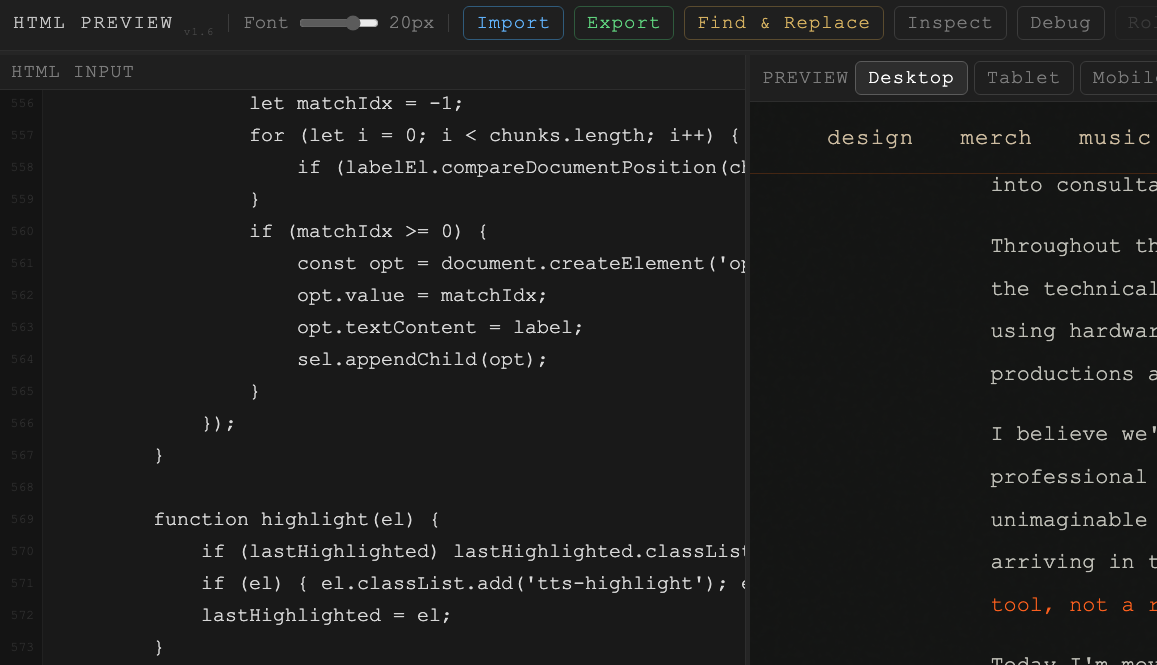This screenshot has height=665, width=1157.
Task: Open the Debug panel
Action: 1060,22
